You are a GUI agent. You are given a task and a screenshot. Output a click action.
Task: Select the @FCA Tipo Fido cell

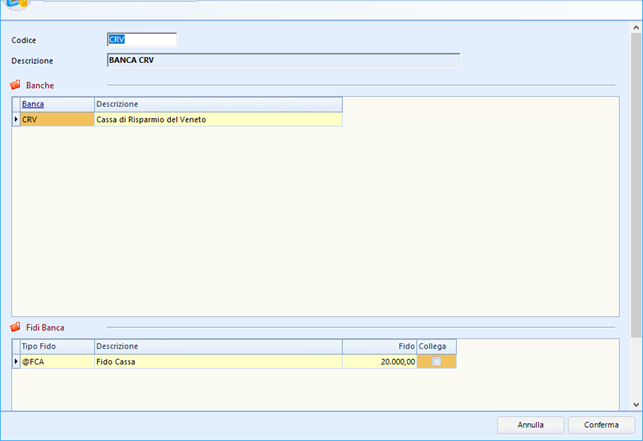coord(56,361)
